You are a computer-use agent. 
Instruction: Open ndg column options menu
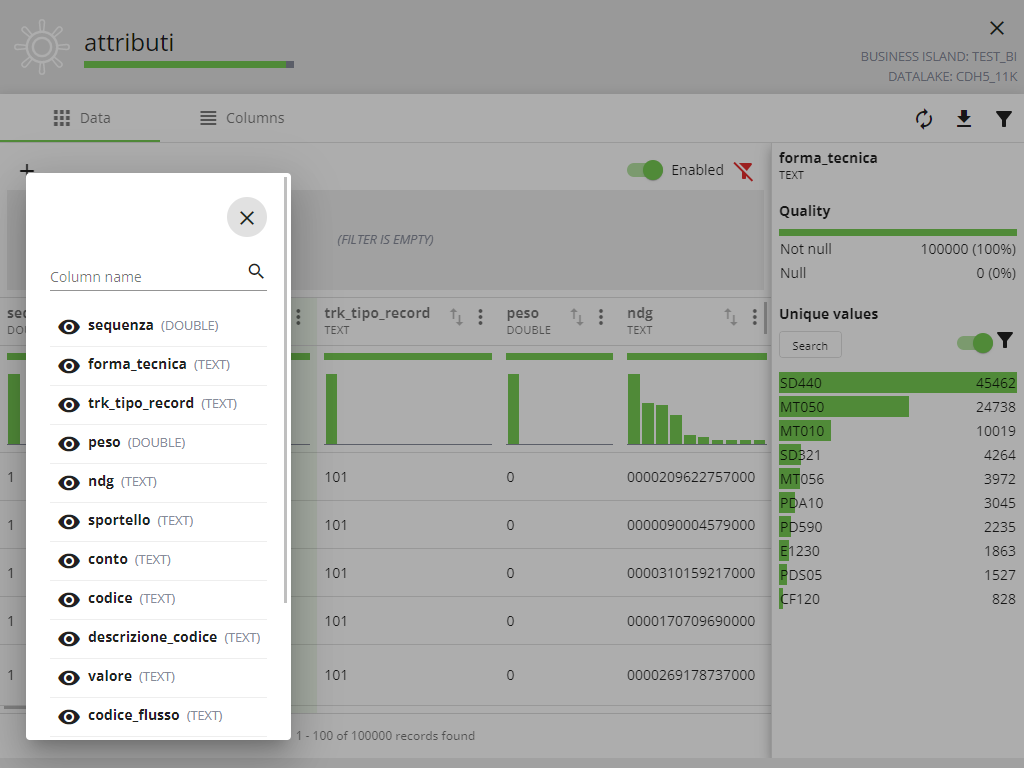tap(754, 317)
